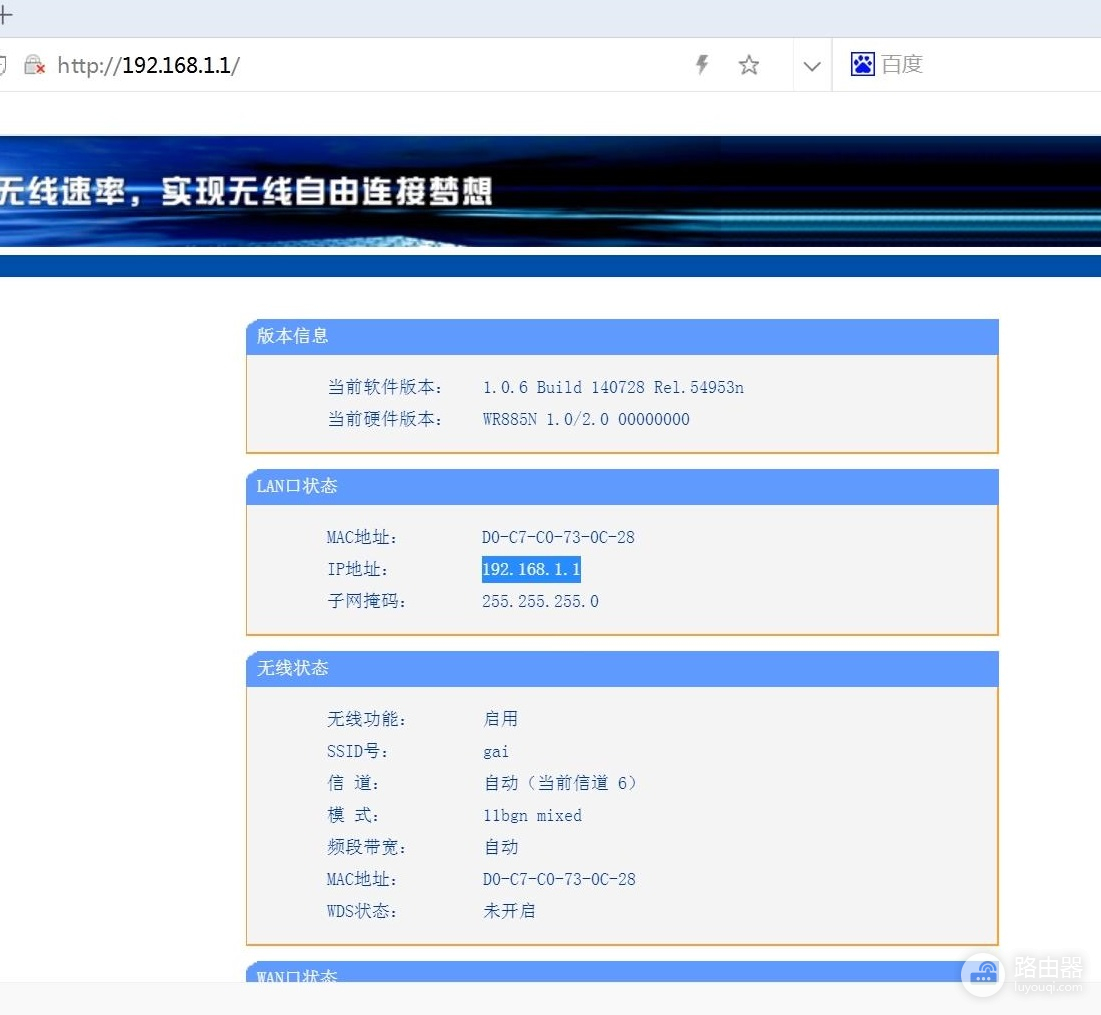This screenshot has height=1015, width=1101.
Task: Click the blue banner image at the top
Action: (550, 190)
